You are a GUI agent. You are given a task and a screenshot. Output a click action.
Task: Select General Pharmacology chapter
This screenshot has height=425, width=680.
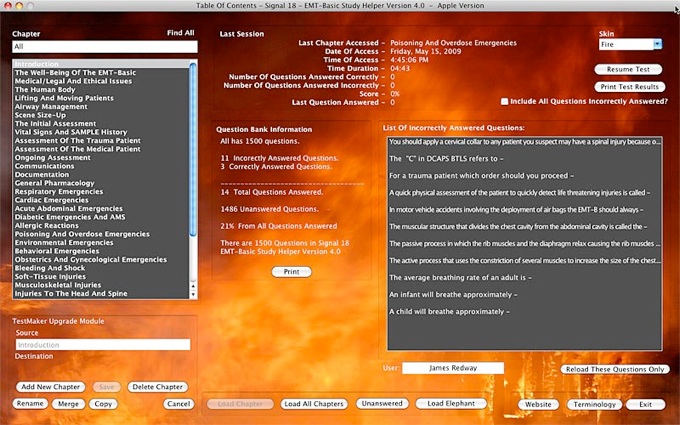101,183
